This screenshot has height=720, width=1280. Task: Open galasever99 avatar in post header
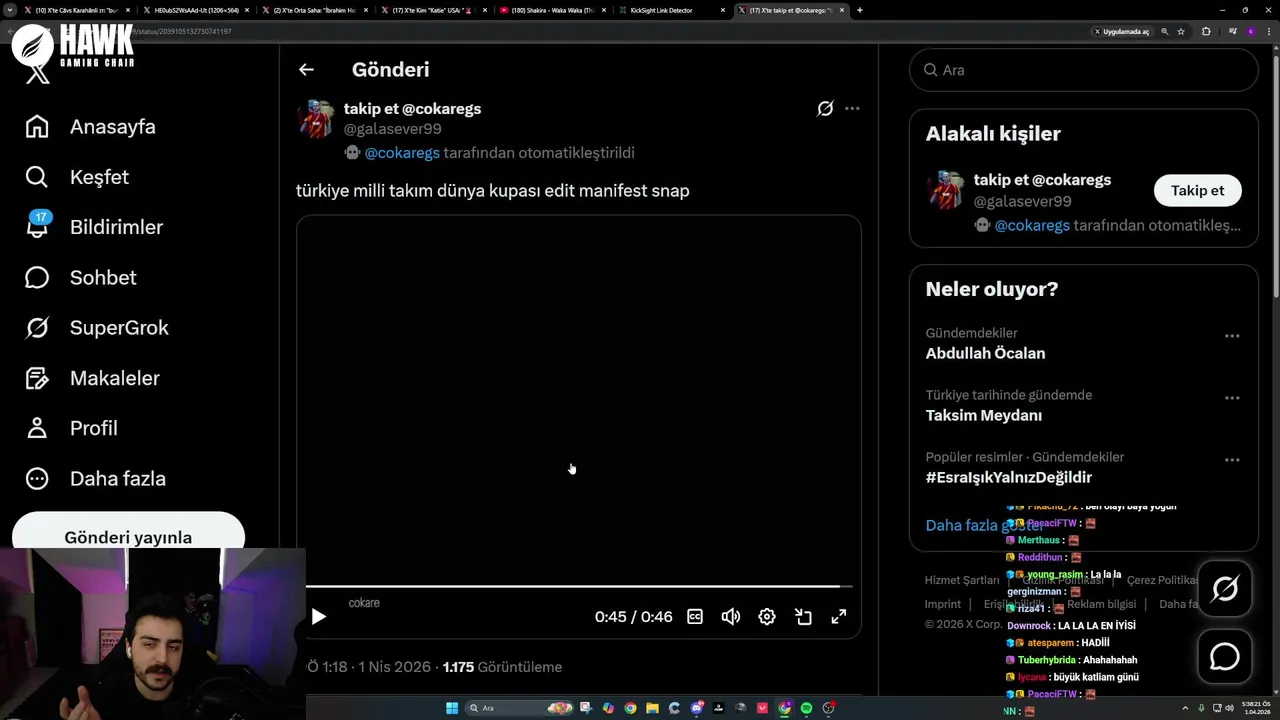click(316, 118)
